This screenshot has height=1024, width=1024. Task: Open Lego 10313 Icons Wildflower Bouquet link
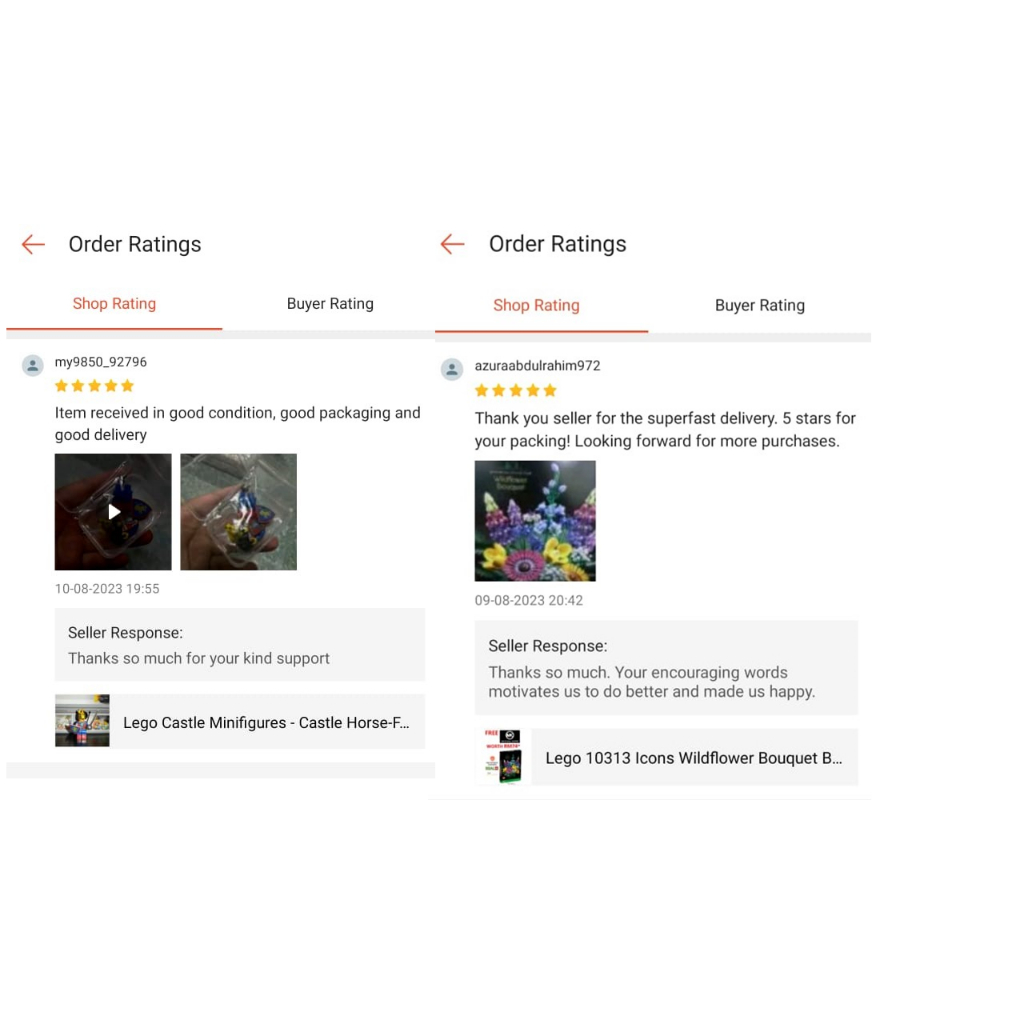[694, 758]
